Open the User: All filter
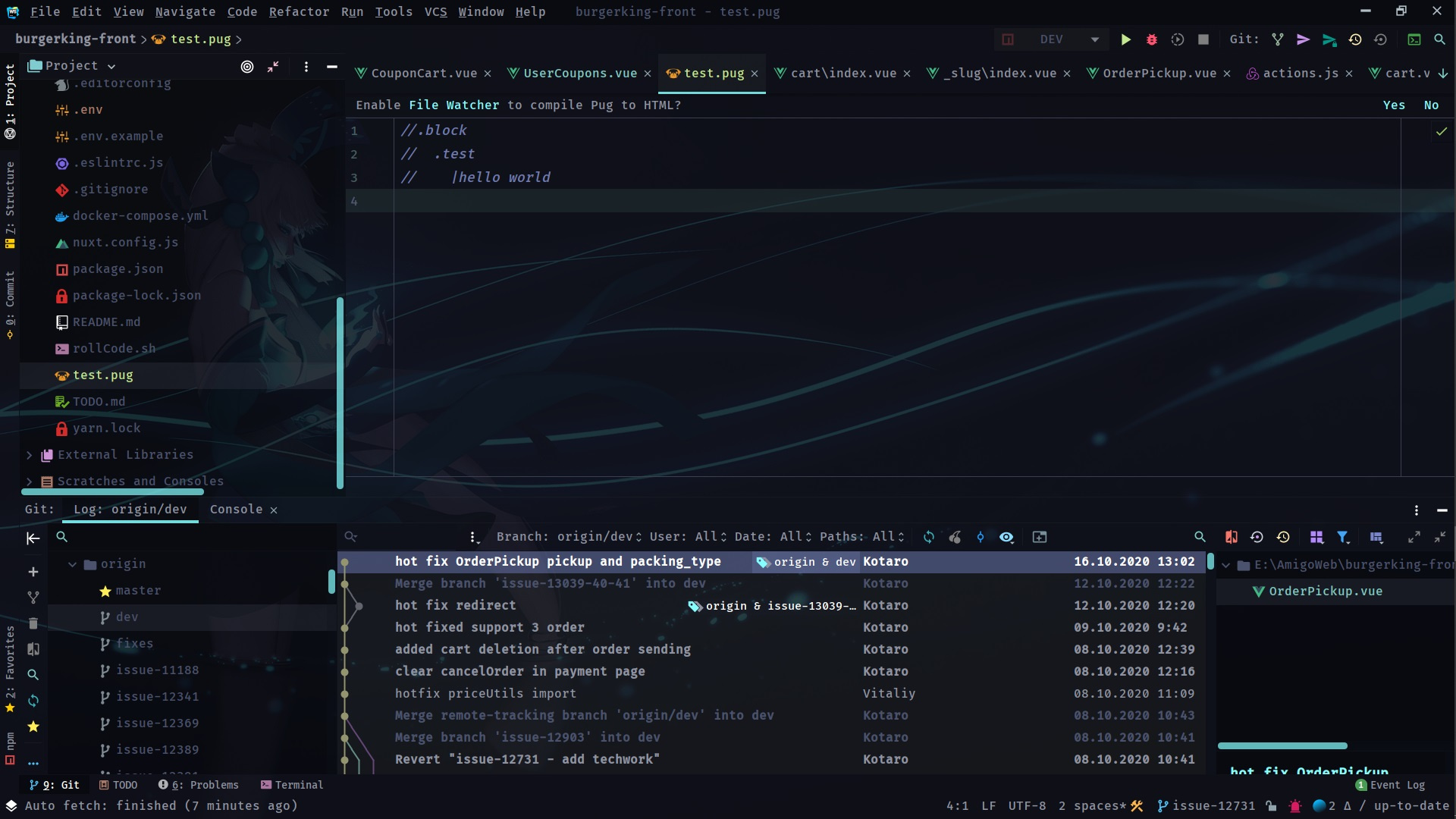The image size is (1456, 819). pos(688,537)
